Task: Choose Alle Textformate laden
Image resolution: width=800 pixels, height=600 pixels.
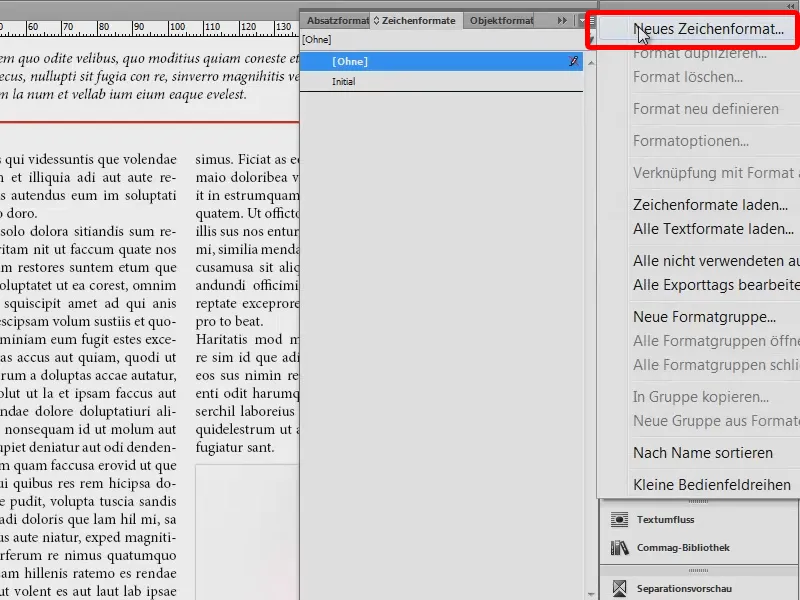Action: coord(713,229)
